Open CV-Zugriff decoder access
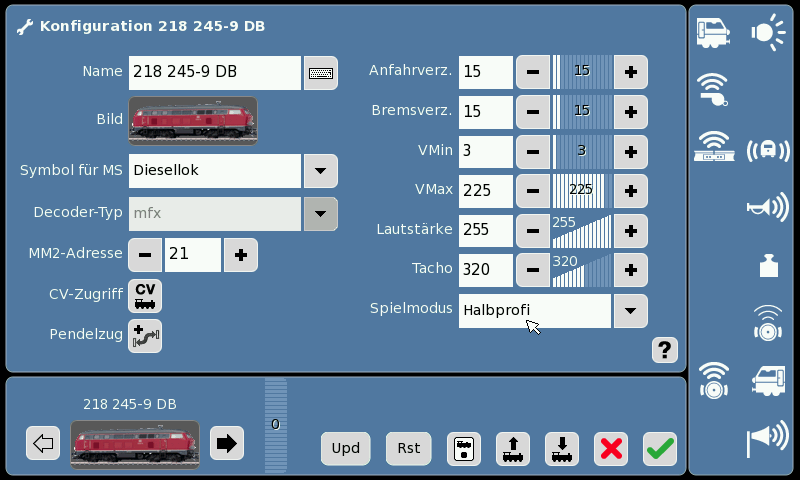Image resolution: width=800 pixels, height=480 pixels. point(145,296)
